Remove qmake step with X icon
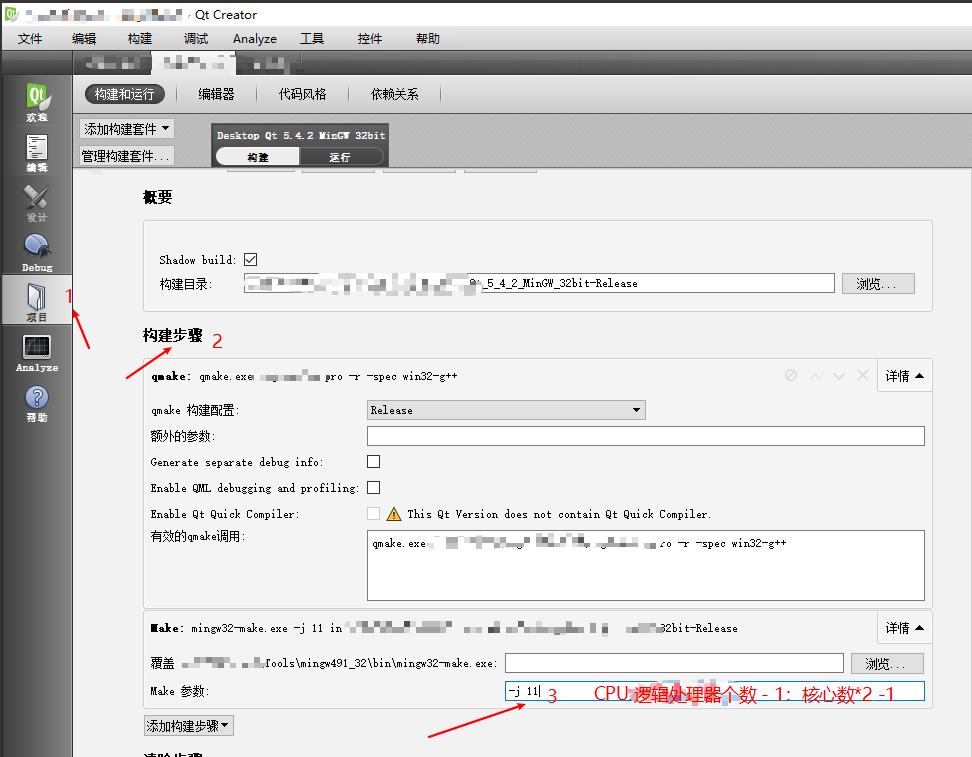Image resolution: width=972 pixels, height=757 pixels. (x=862, y=375)
